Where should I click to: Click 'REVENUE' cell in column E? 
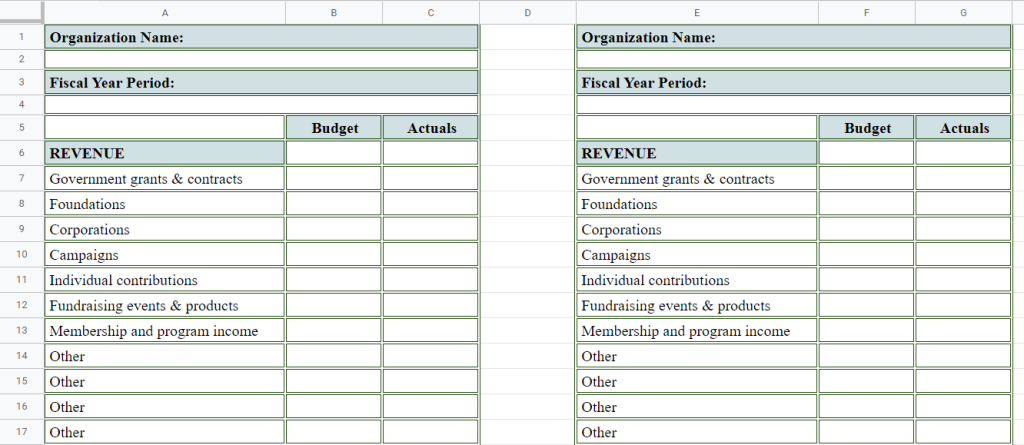pyautogui.click(x=697, y=153)
